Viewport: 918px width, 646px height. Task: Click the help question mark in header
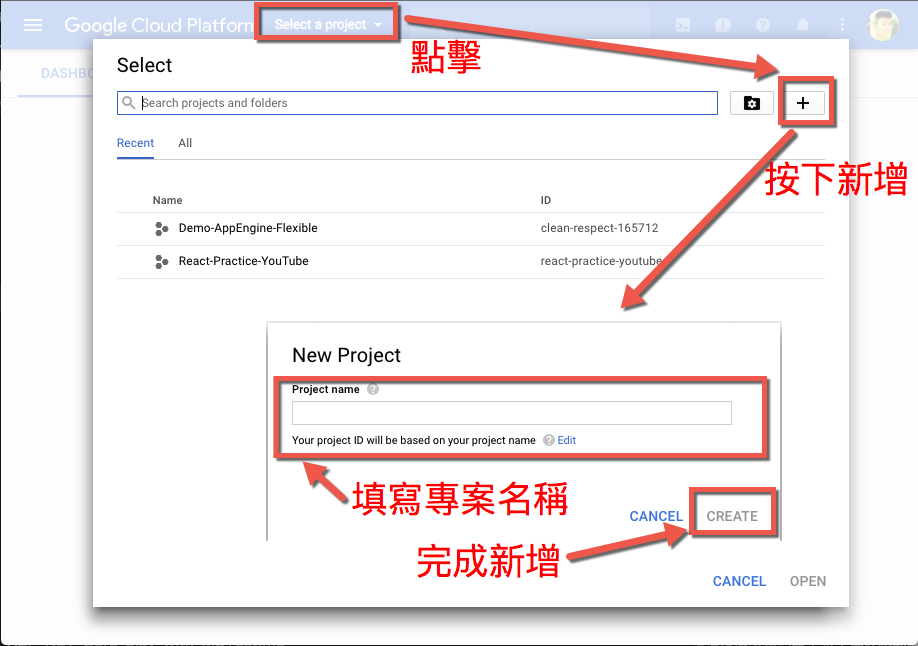tap(763, 25)
